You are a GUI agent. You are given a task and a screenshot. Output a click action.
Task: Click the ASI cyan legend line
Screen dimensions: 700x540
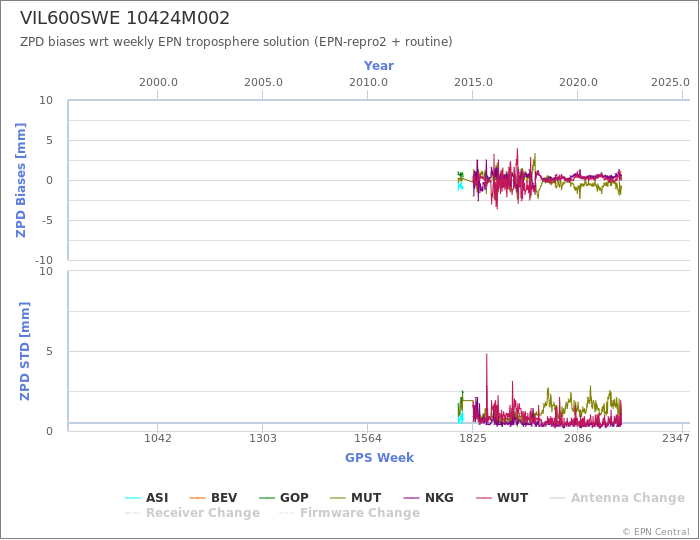coord(133,498)
